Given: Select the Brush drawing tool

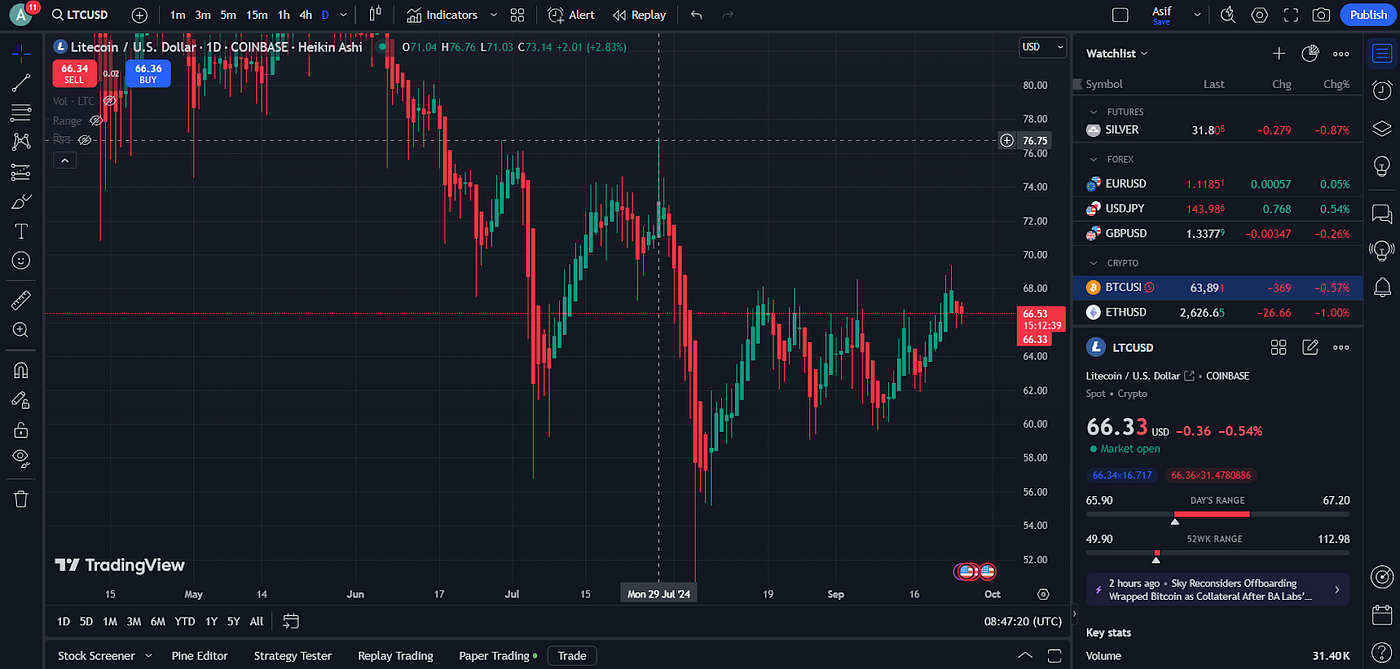Looking at the screenshot, I should coord(20,201).
